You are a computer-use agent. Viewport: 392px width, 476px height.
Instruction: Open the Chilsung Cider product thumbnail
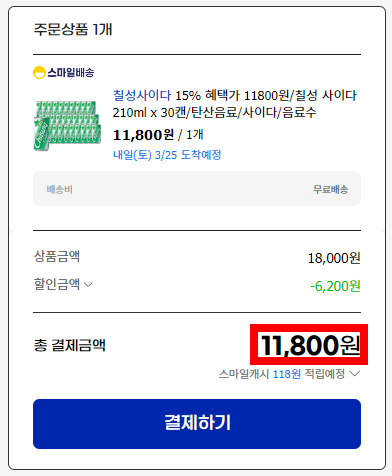67,125
